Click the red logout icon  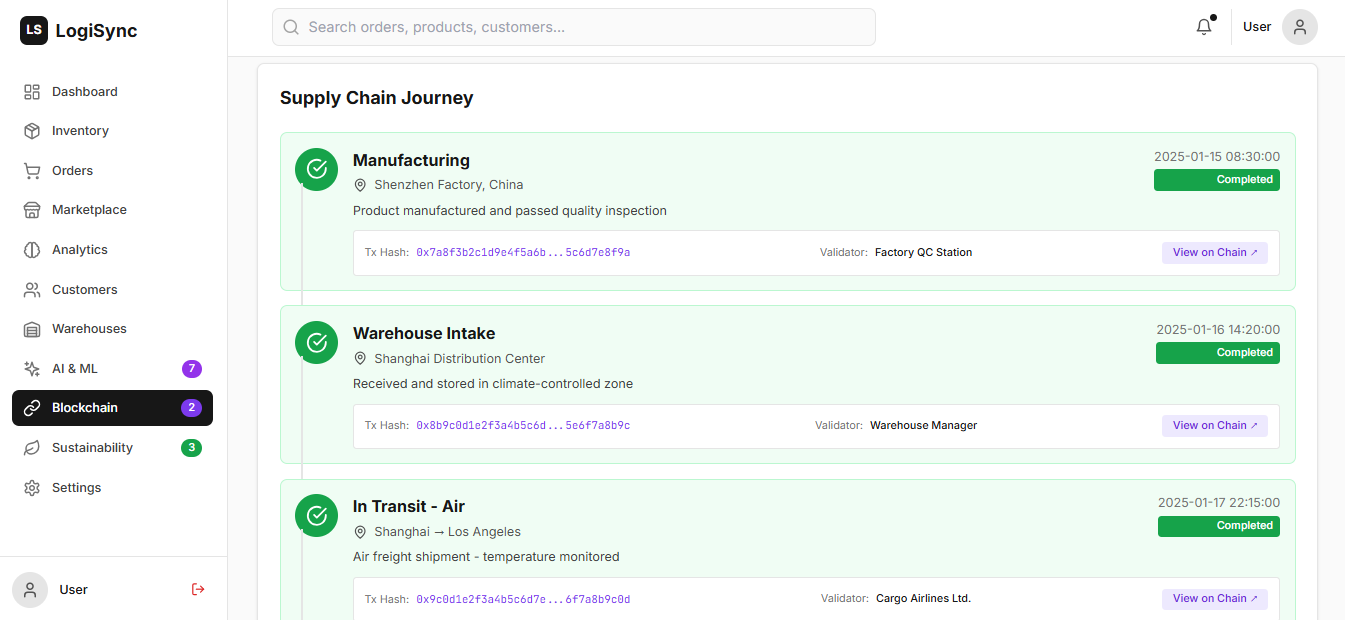click(x=198, y=590)
